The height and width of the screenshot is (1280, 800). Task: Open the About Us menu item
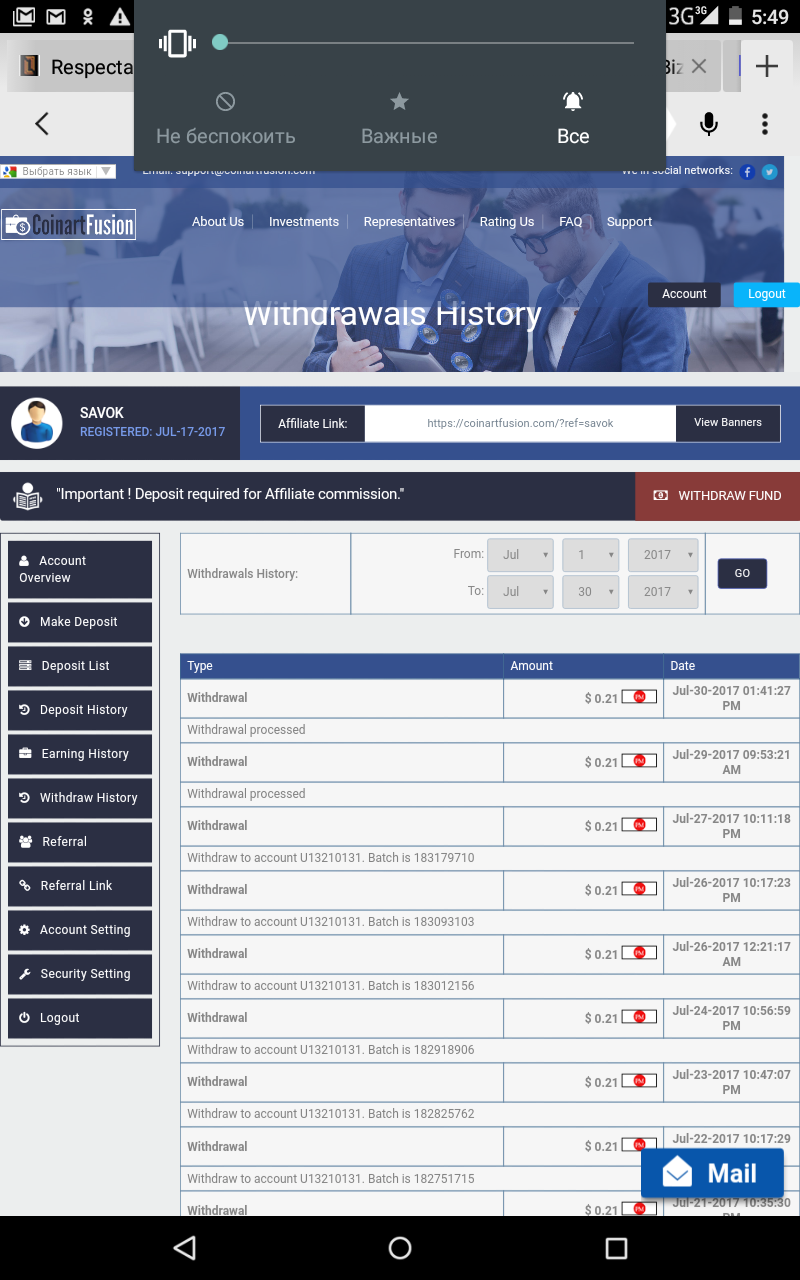tap(218, 222)
